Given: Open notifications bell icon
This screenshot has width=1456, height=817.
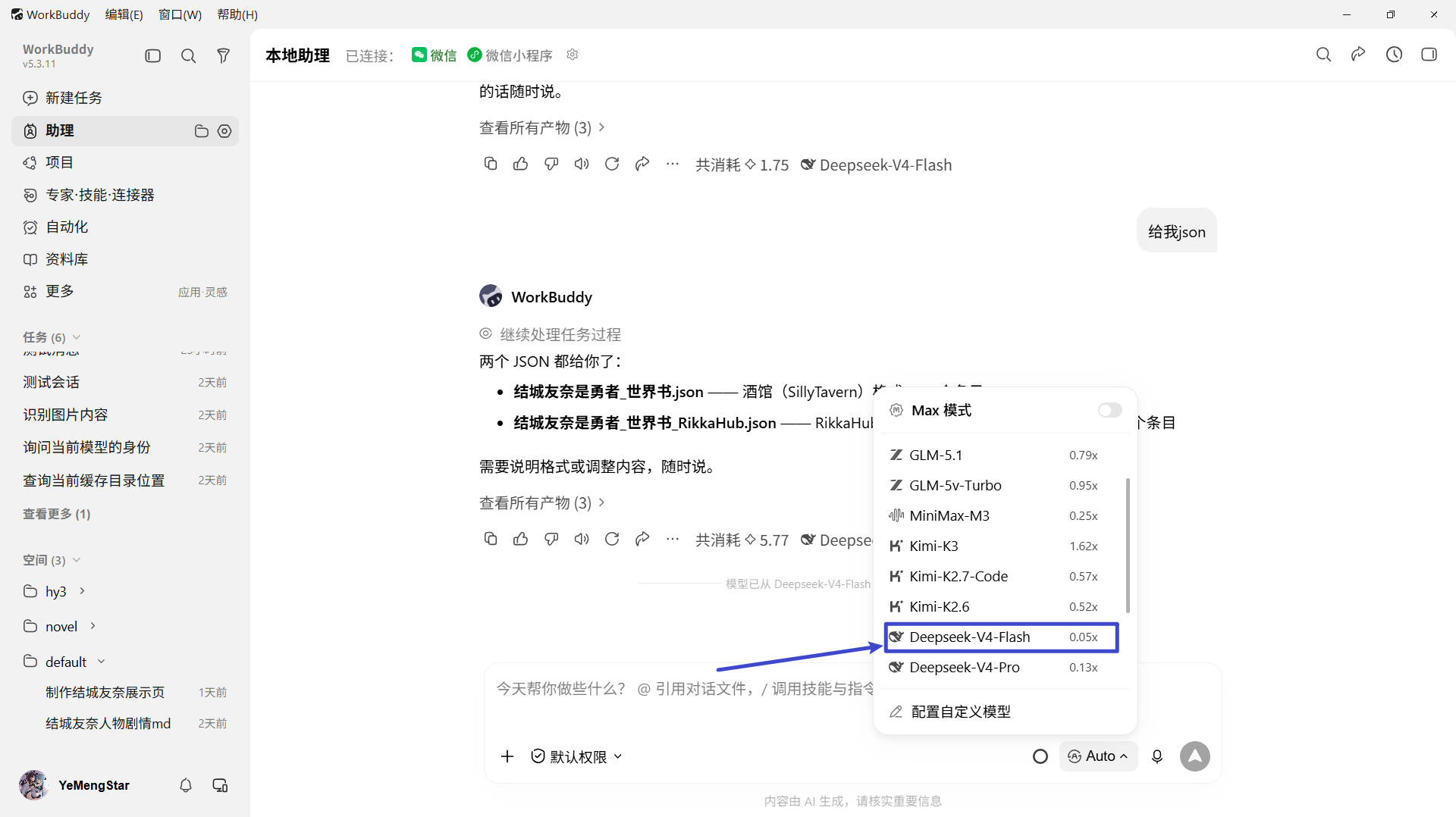Looking at the screenshot, I should point(186,785).
